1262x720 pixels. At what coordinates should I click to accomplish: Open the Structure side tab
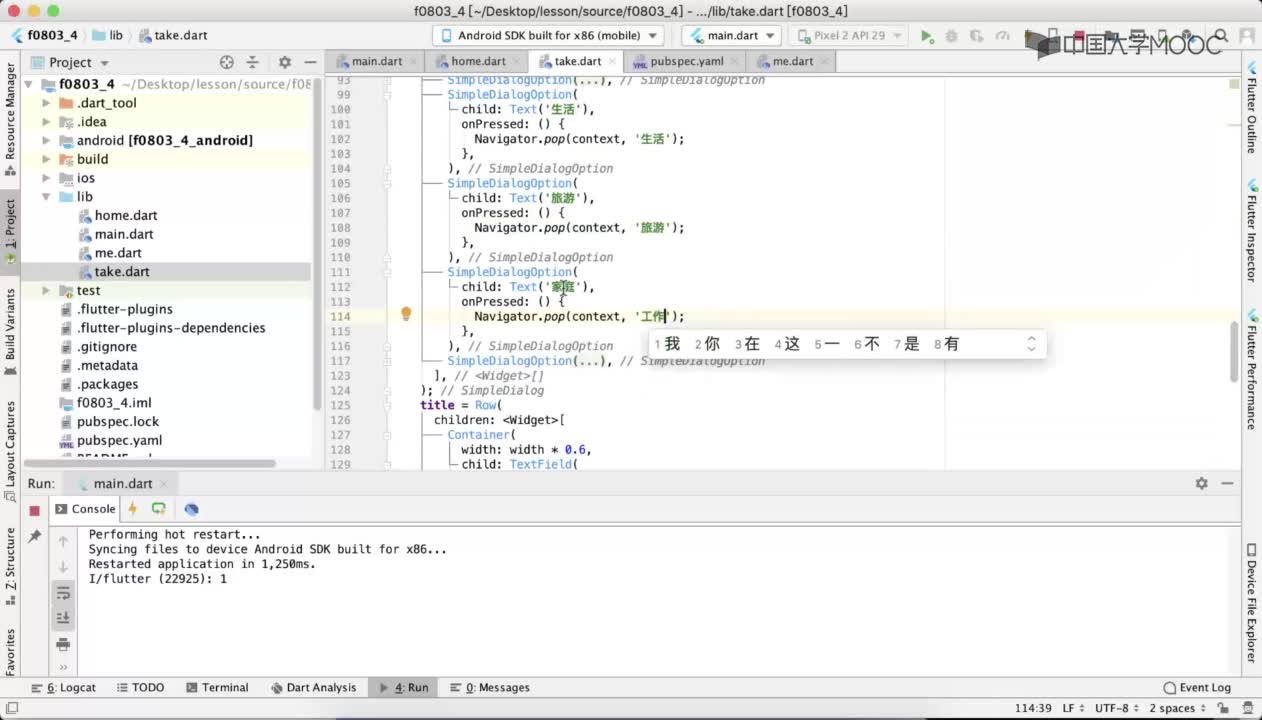pos(11,565)
